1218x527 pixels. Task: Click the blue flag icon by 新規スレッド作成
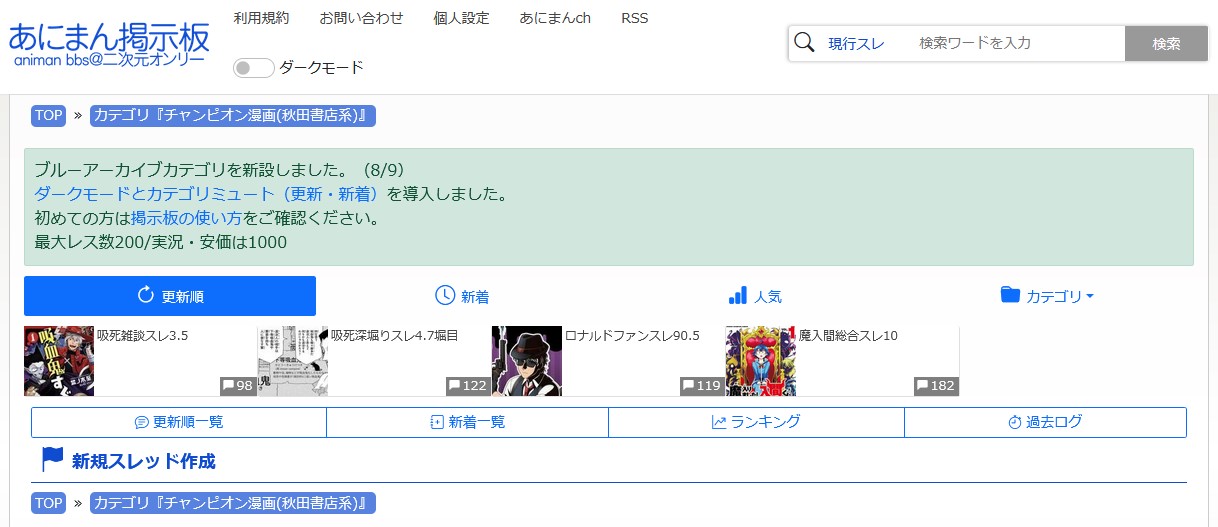coord(52,460)
